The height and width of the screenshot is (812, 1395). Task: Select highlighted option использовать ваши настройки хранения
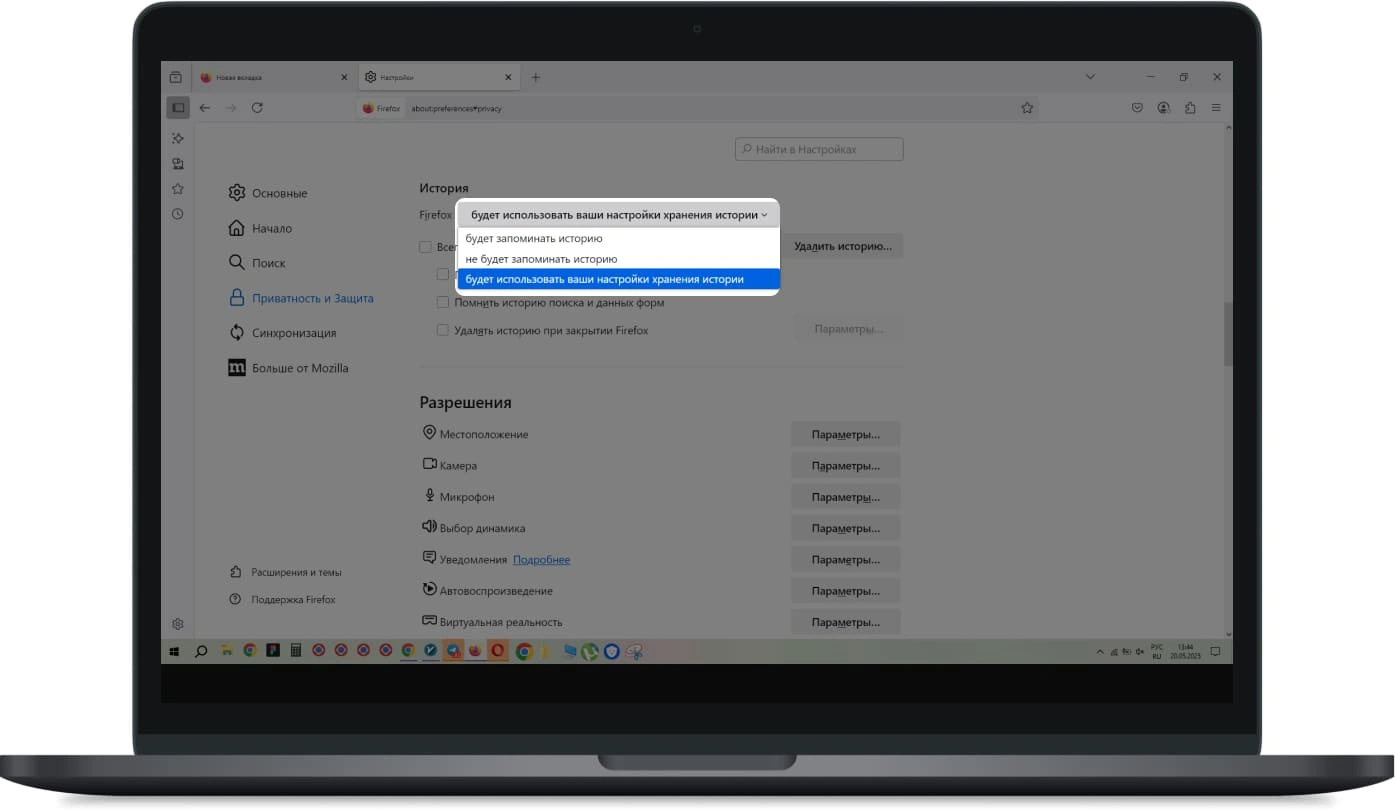pos(617,279)
